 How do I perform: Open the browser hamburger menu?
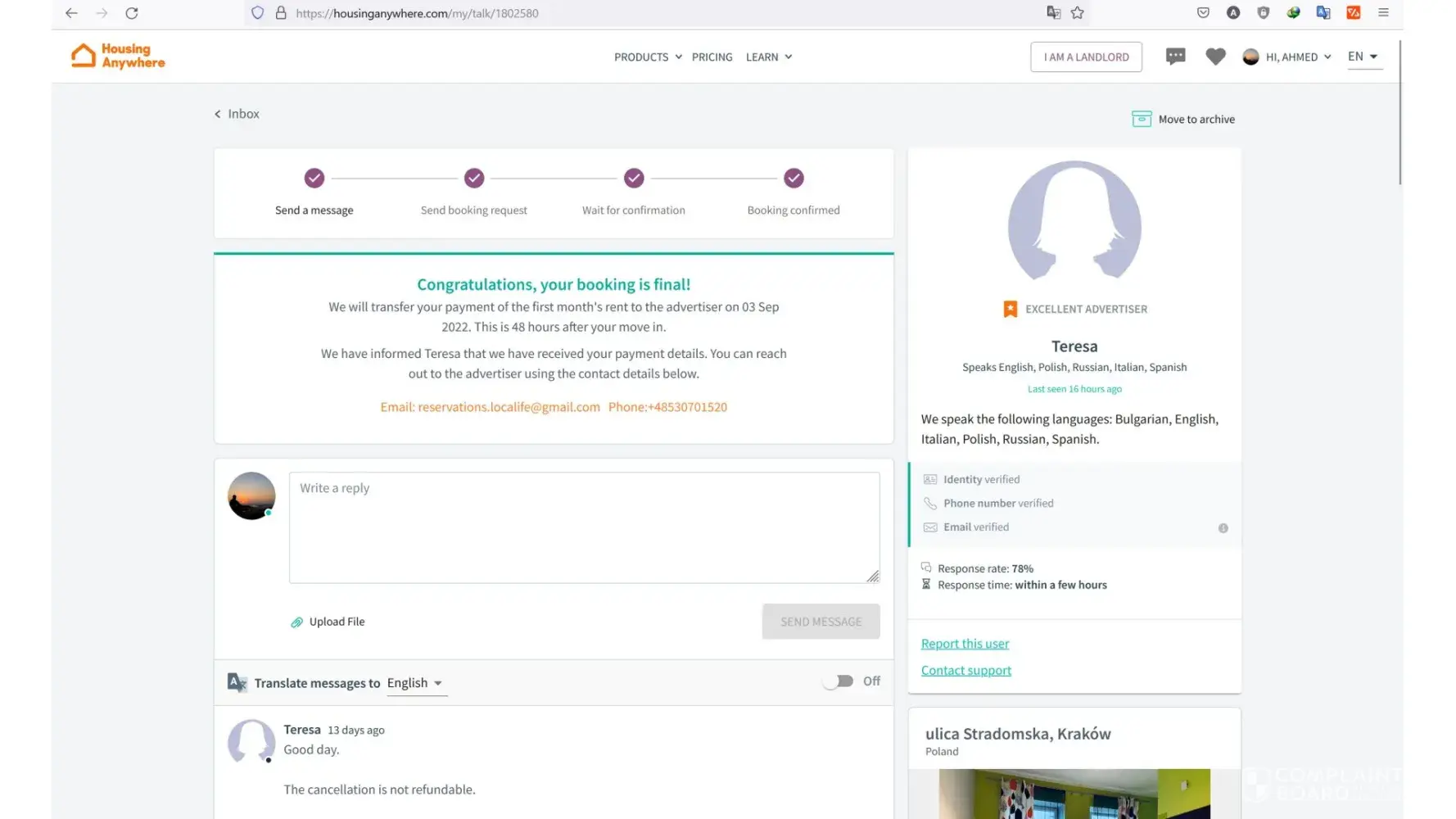tap(1383, 13)
